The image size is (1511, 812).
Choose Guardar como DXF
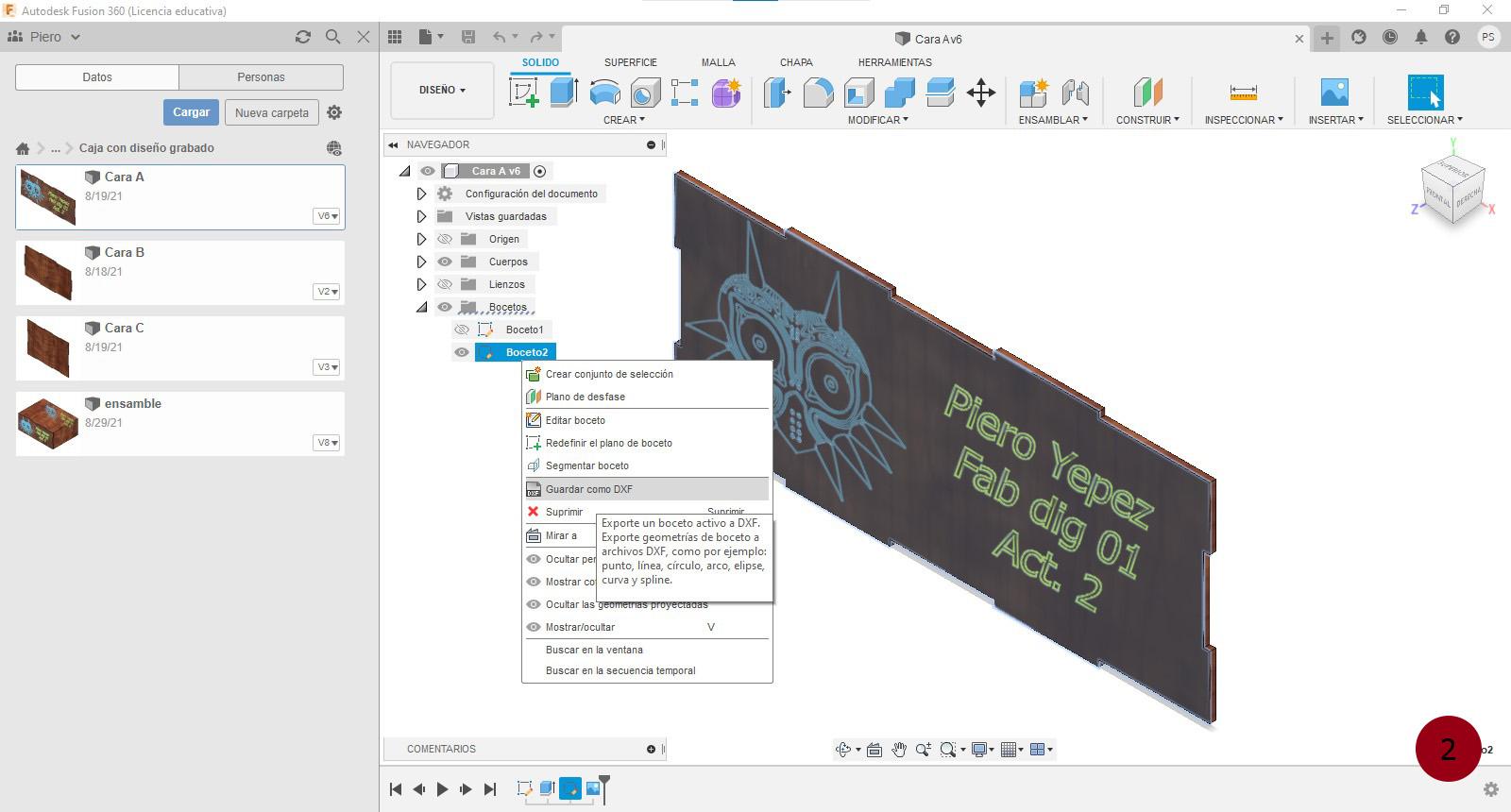coord(647,489)
